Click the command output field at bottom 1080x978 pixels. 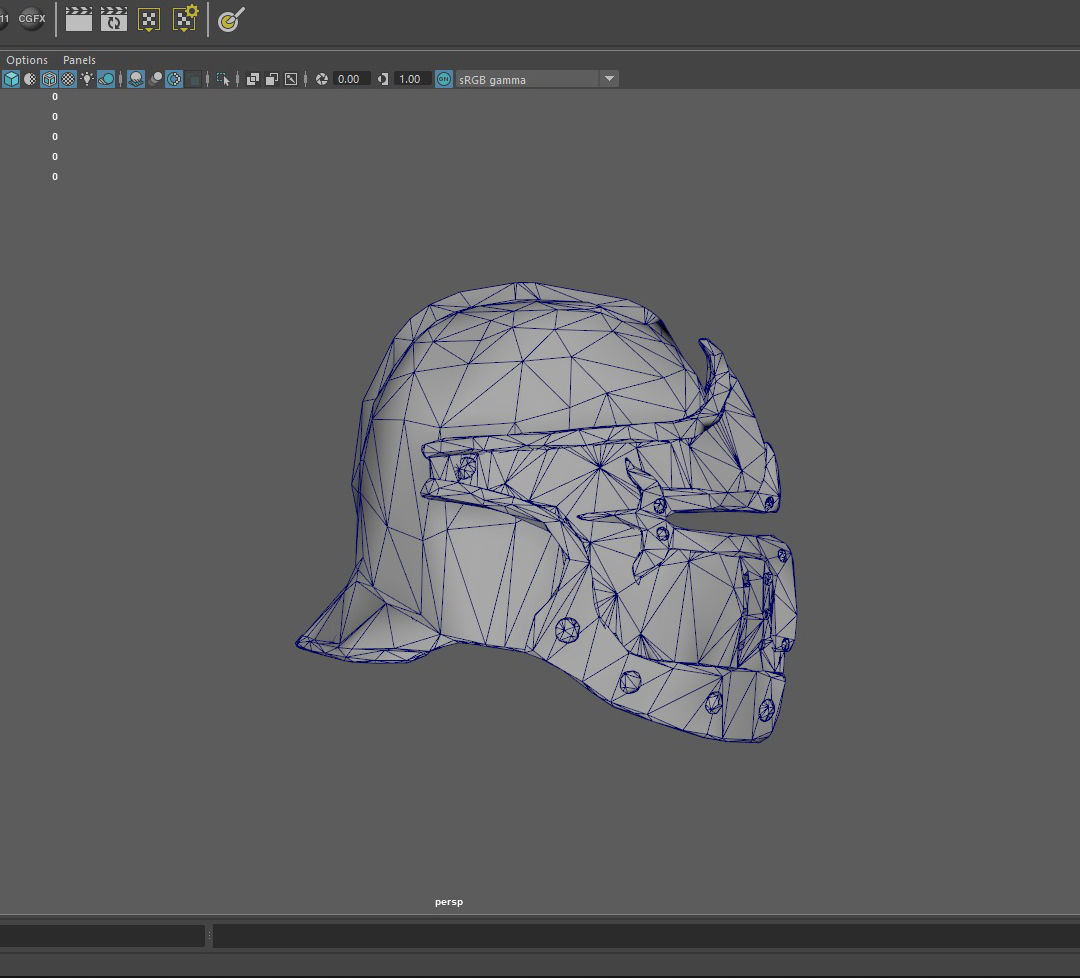tap(646, 935)
